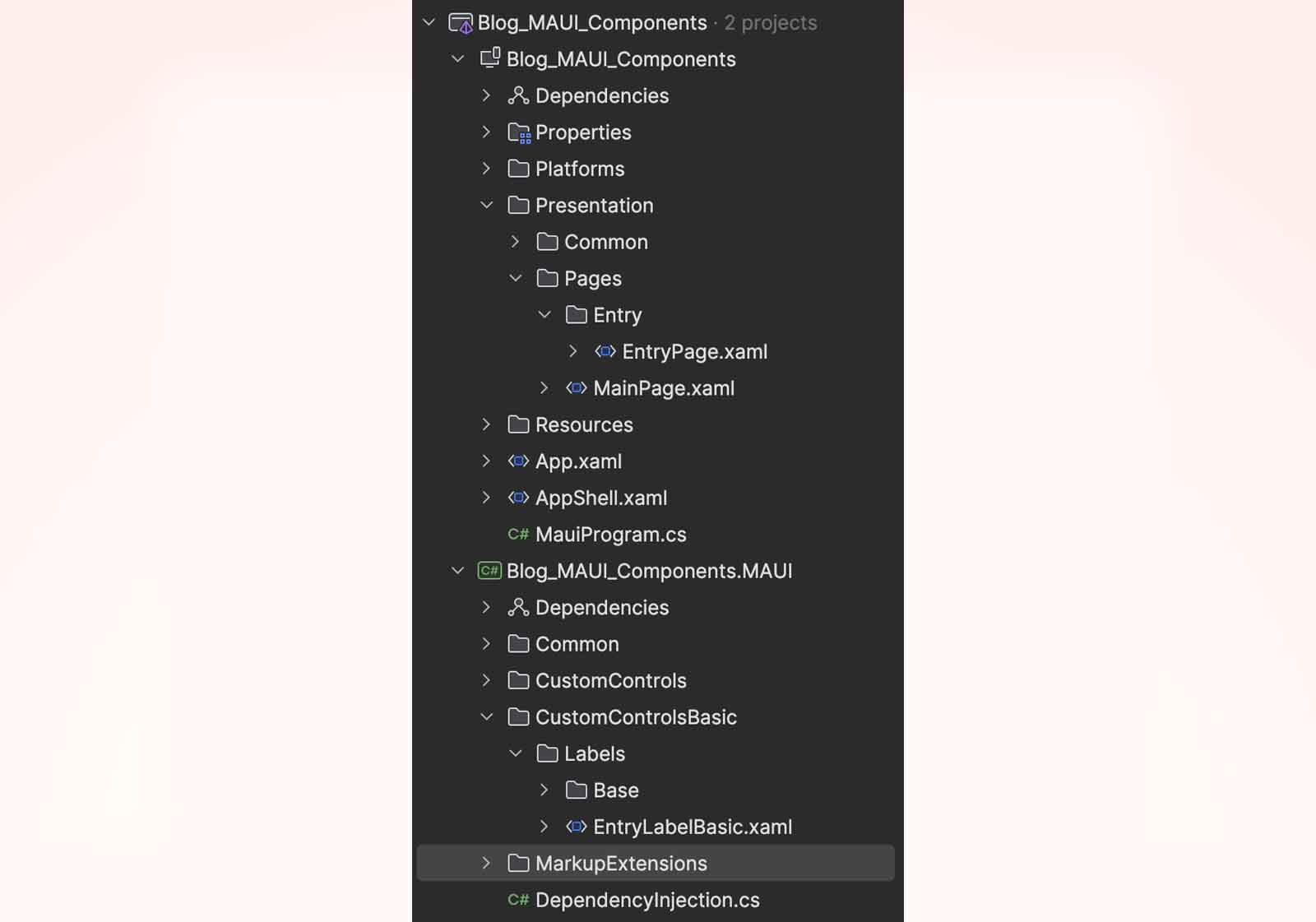The image size is (1316, 922).
Task: Click the C# icon beside MauiProgram.cs
Action: [x=518, y=535]
